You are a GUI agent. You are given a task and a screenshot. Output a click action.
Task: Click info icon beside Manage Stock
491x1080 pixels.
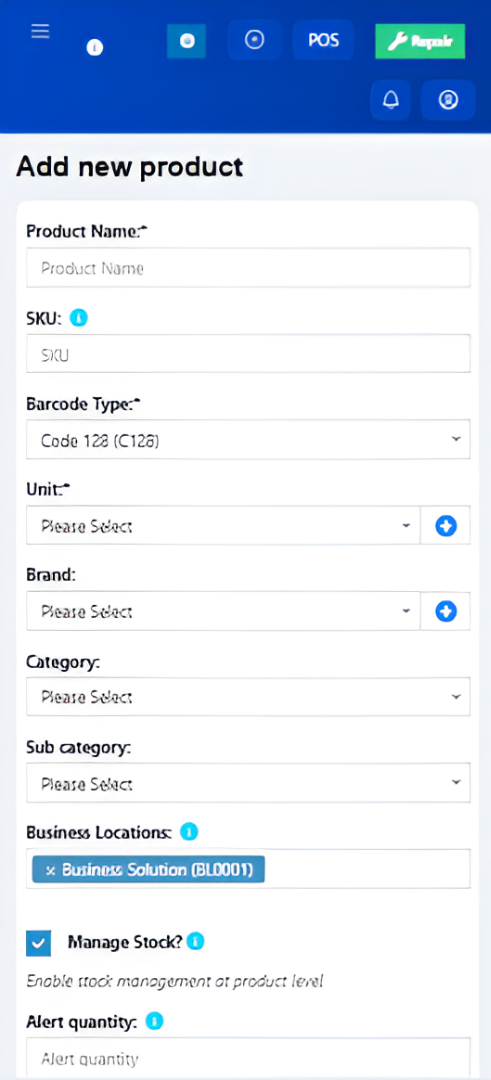point(196,941)
